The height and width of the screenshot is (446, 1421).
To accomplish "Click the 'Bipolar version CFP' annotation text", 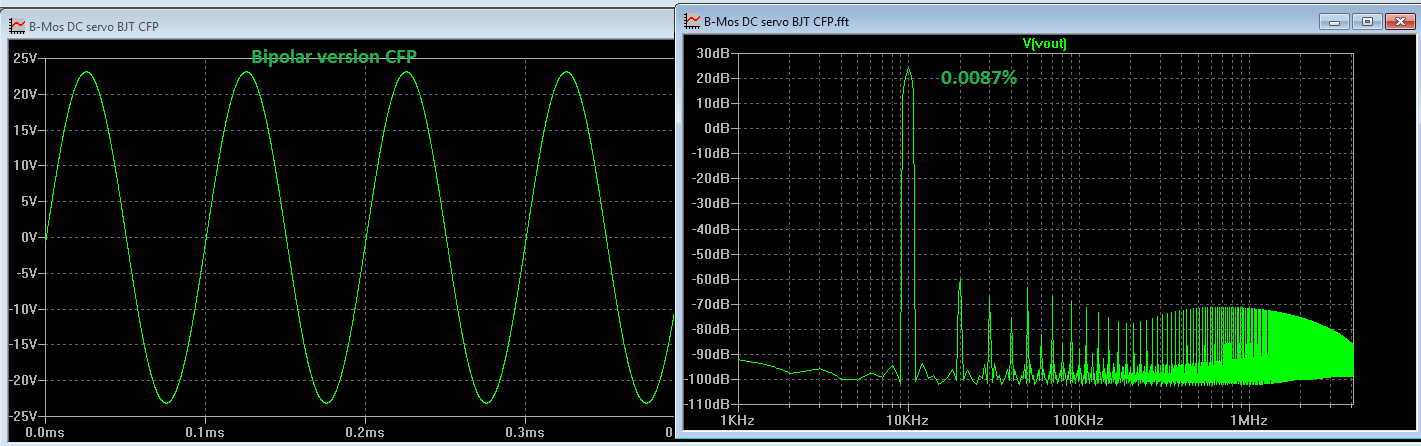I will point(333,57).
